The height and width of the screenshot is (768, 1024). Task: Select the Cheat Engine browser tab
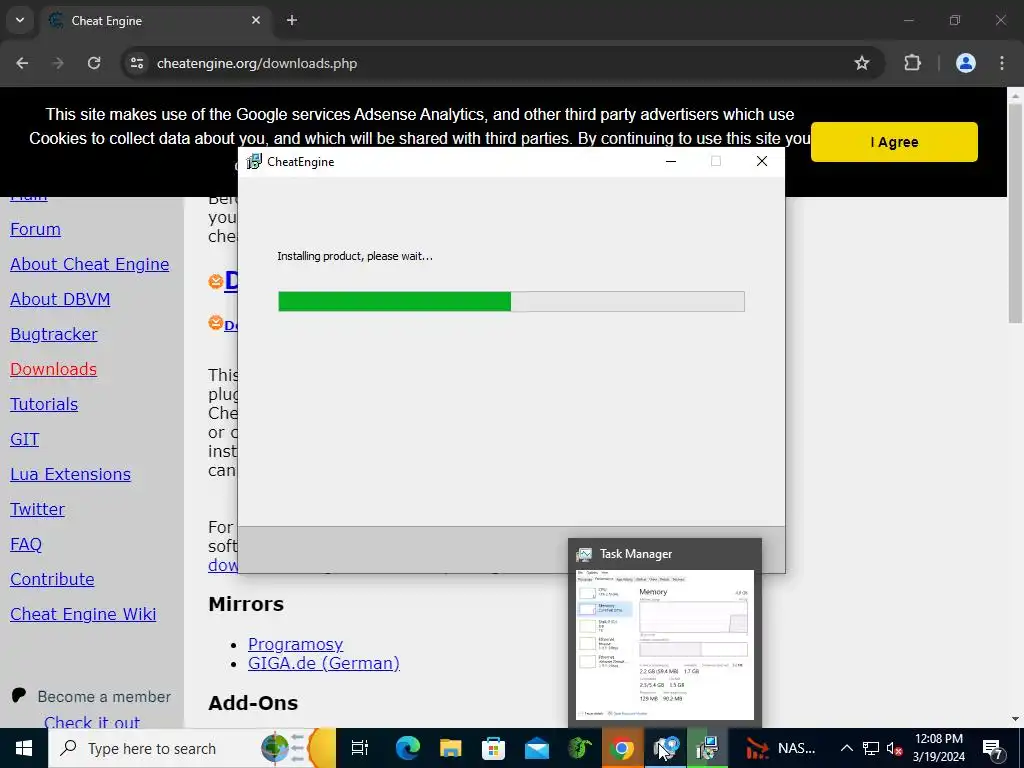(157, 20)
